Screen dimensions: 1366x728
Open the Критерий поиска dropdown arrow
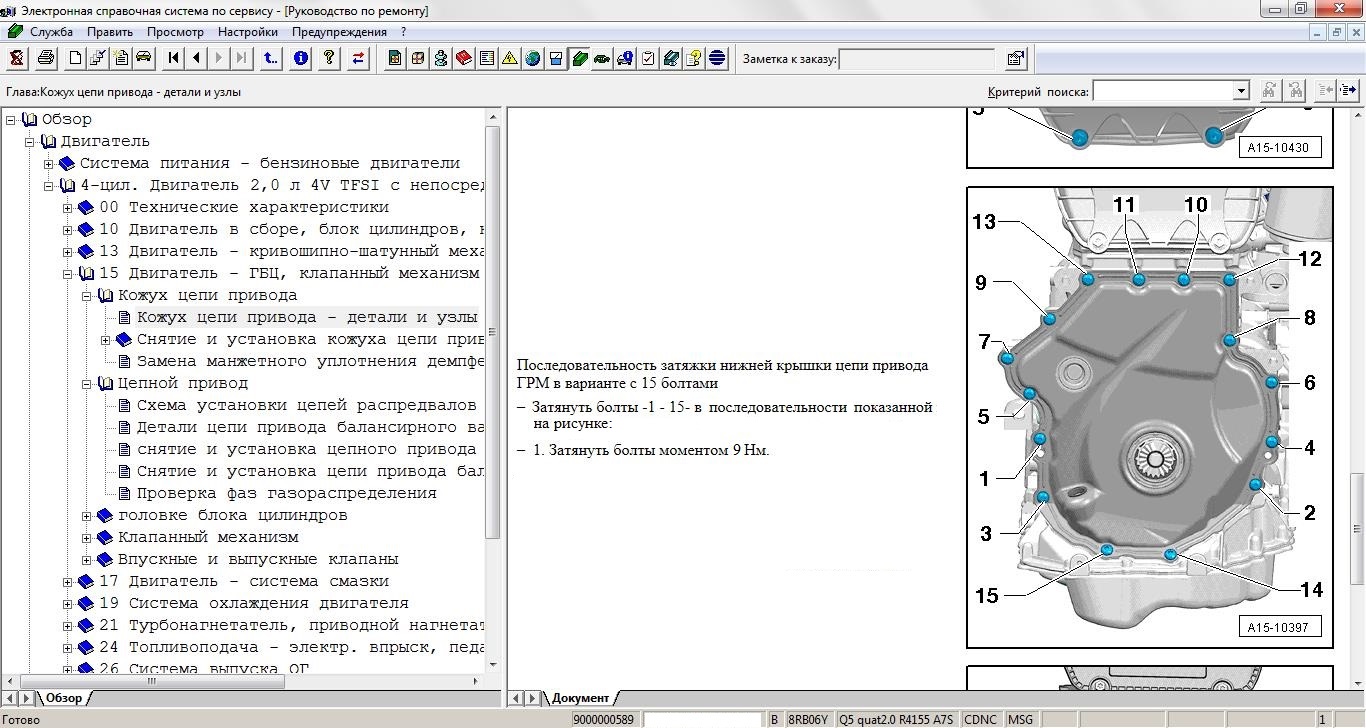1241,91
